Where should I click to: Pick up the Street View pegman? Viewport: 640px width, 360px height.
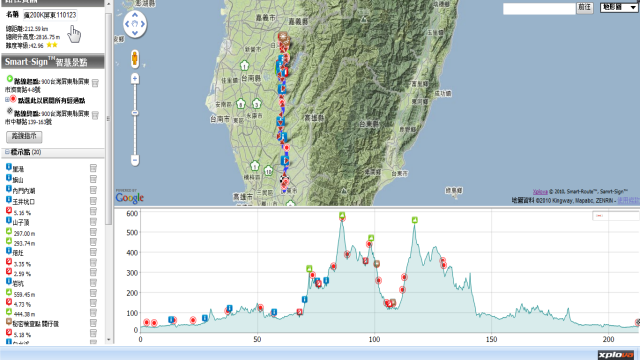135,58
